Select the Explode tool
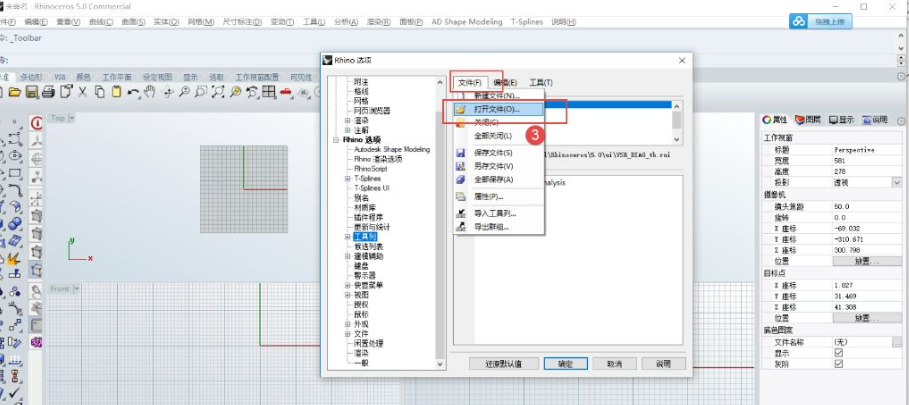The width and height of the screenshot is (909, 405). 15,257
